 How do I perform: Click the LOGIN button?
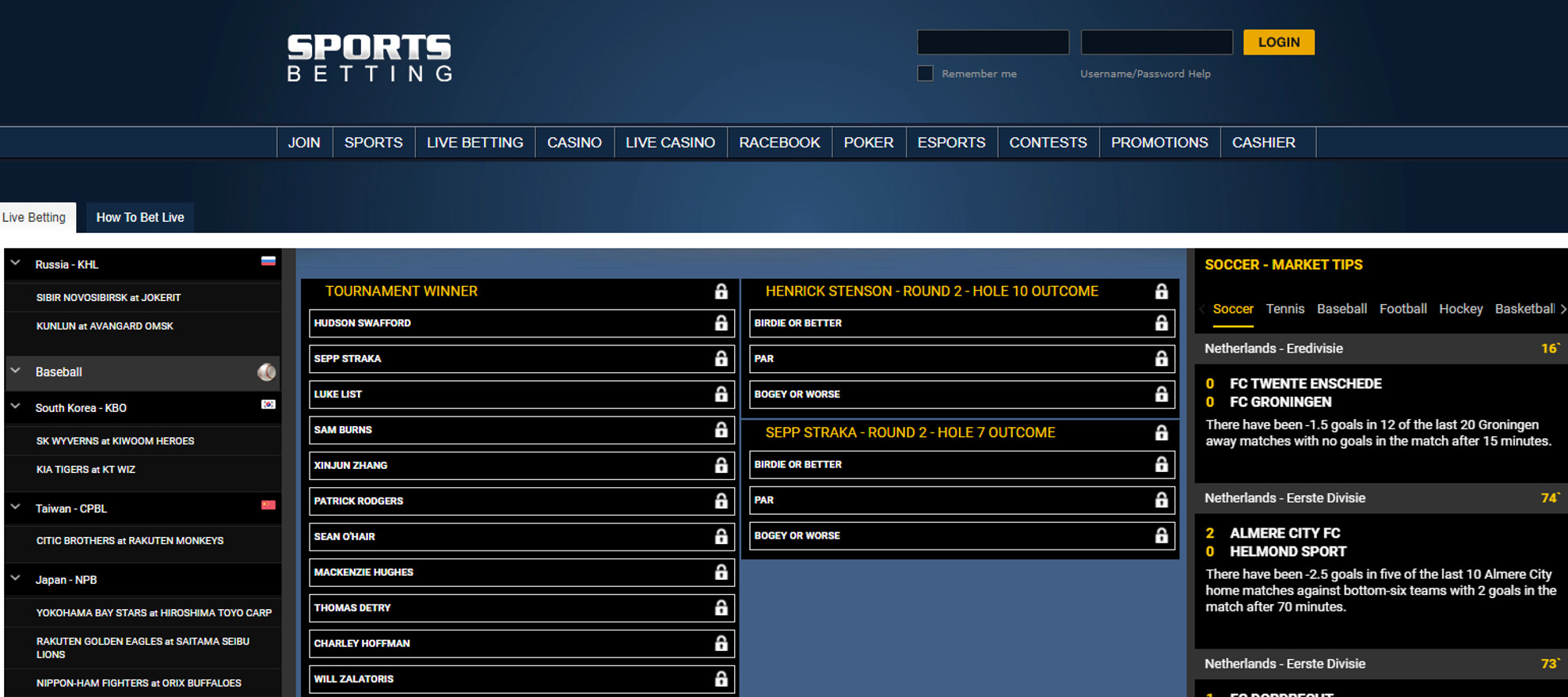click(1279, 42)
